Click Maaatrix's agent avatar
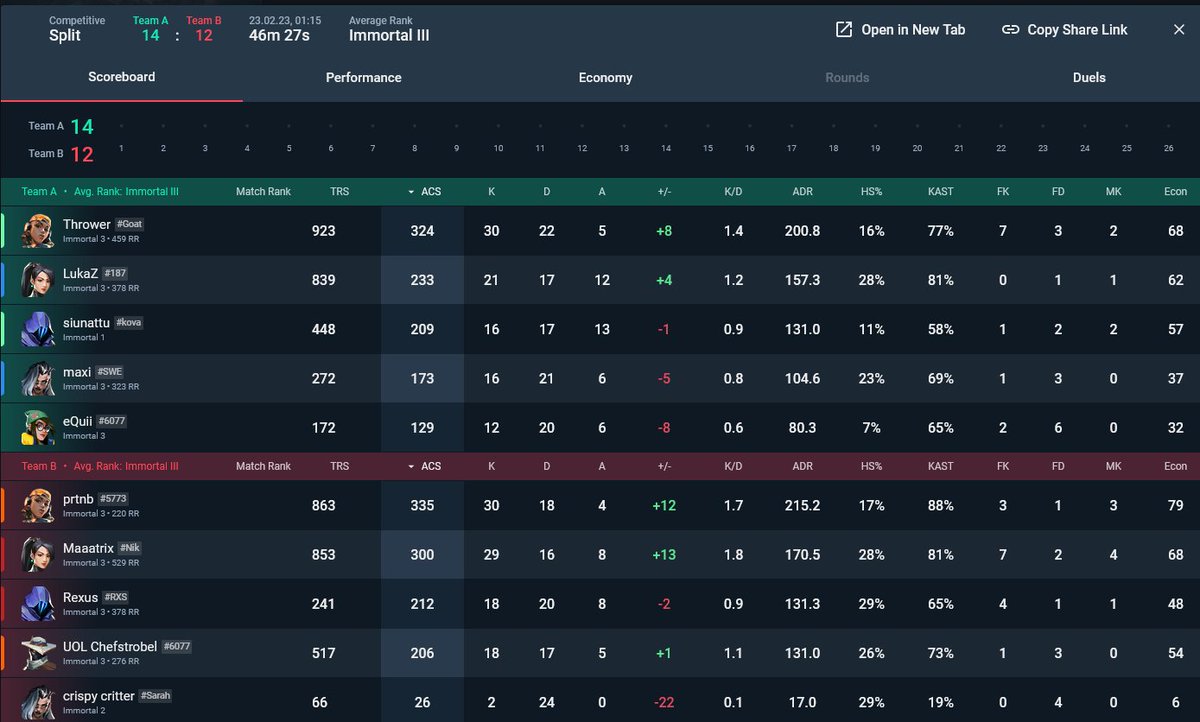 click(38, 555)
